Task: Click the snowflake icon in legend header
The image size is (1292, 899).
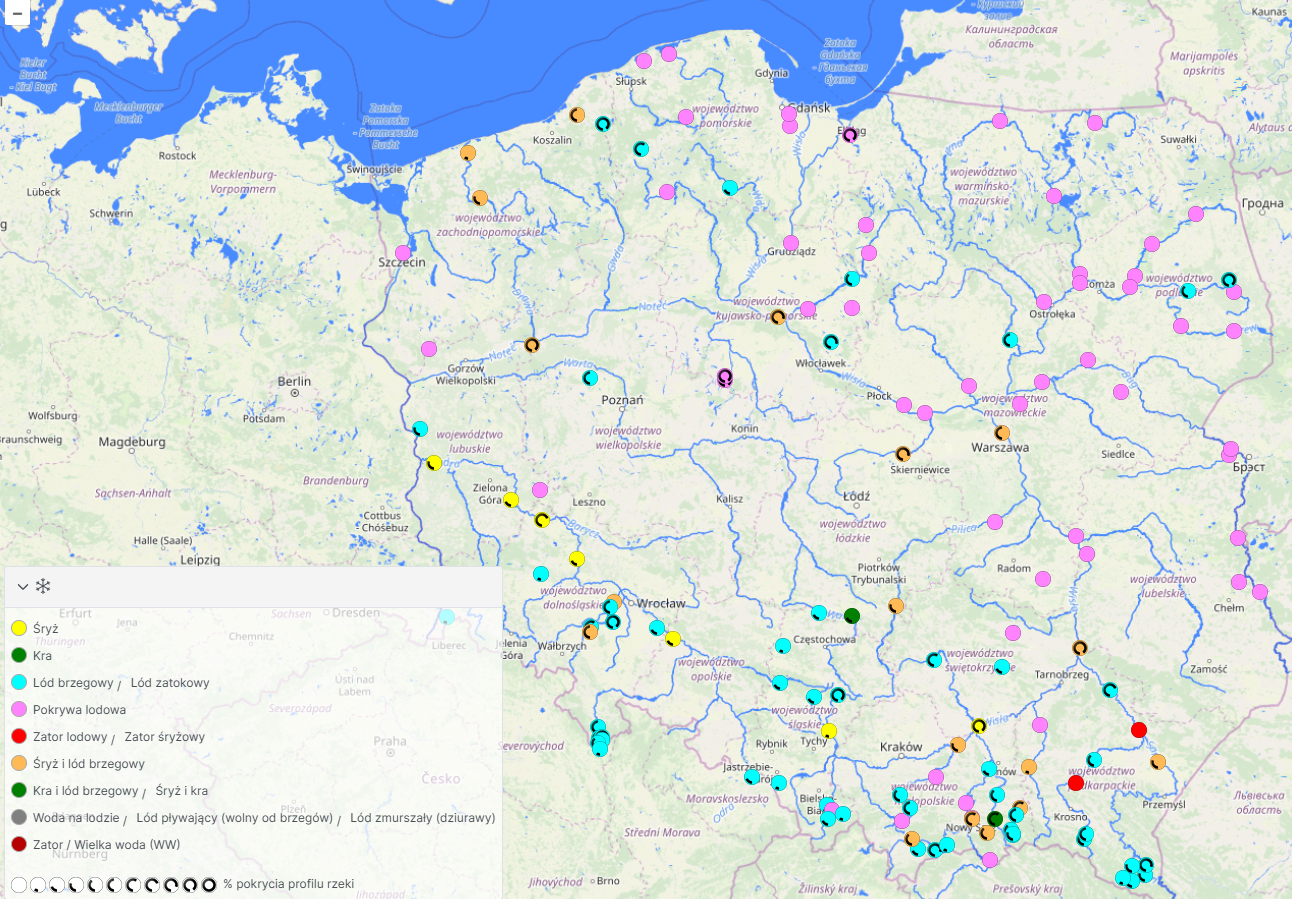Action: [x=43, y=586]
